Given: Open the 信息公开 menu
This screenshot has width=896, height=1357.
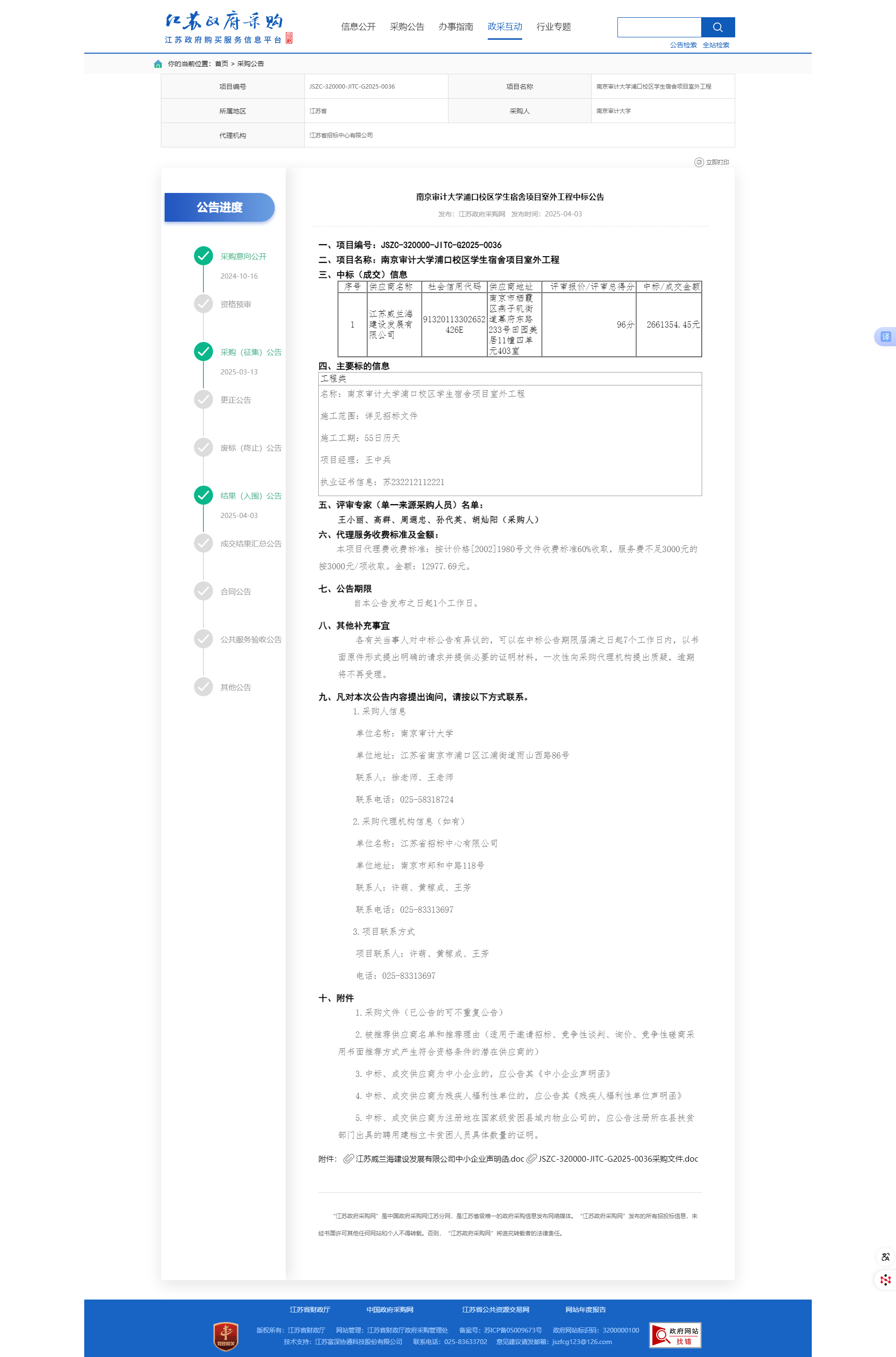Looking at the screenshot, I should pos(358,27).
